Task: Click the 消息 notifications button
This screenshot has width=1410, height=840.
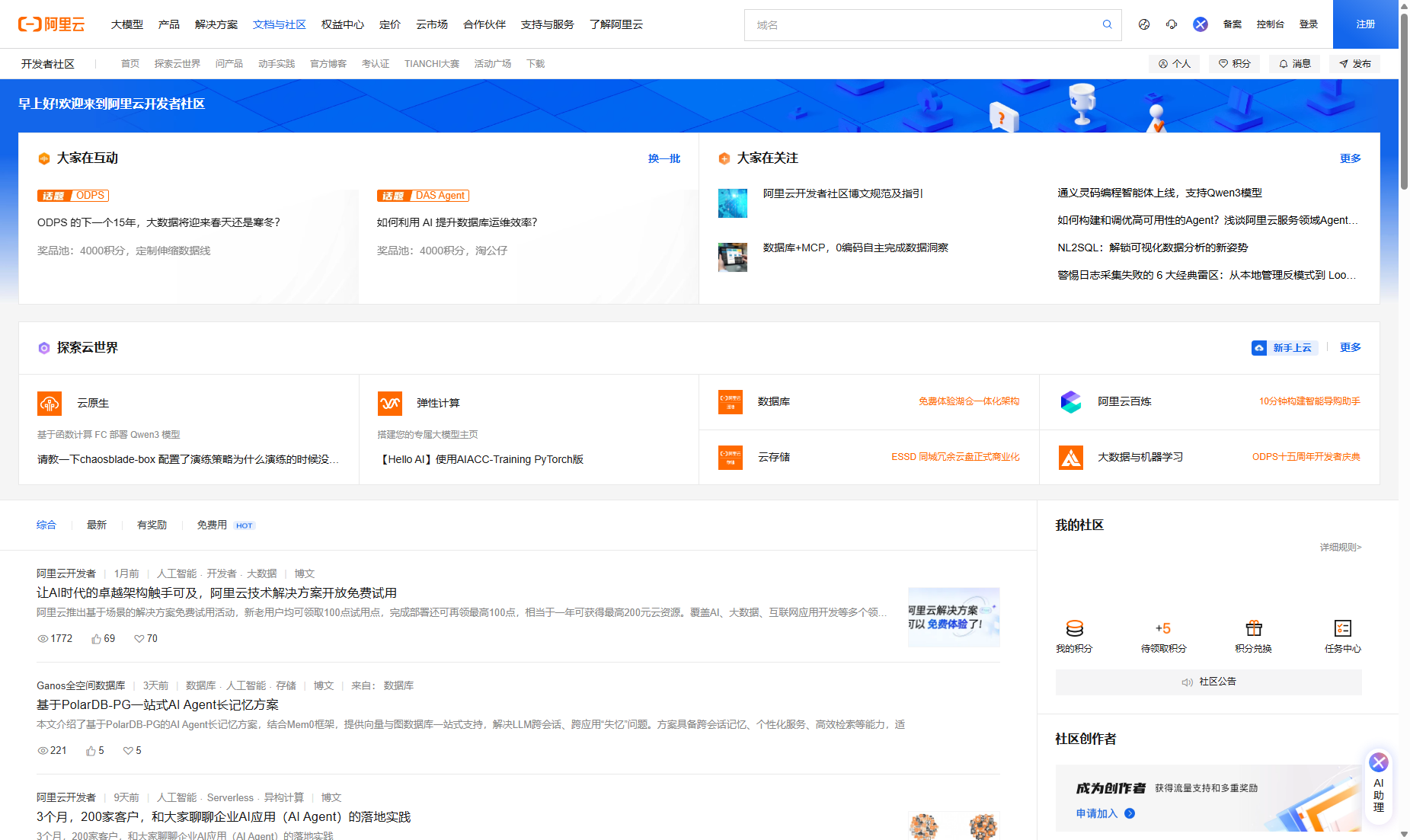Action: [1294, 64]
